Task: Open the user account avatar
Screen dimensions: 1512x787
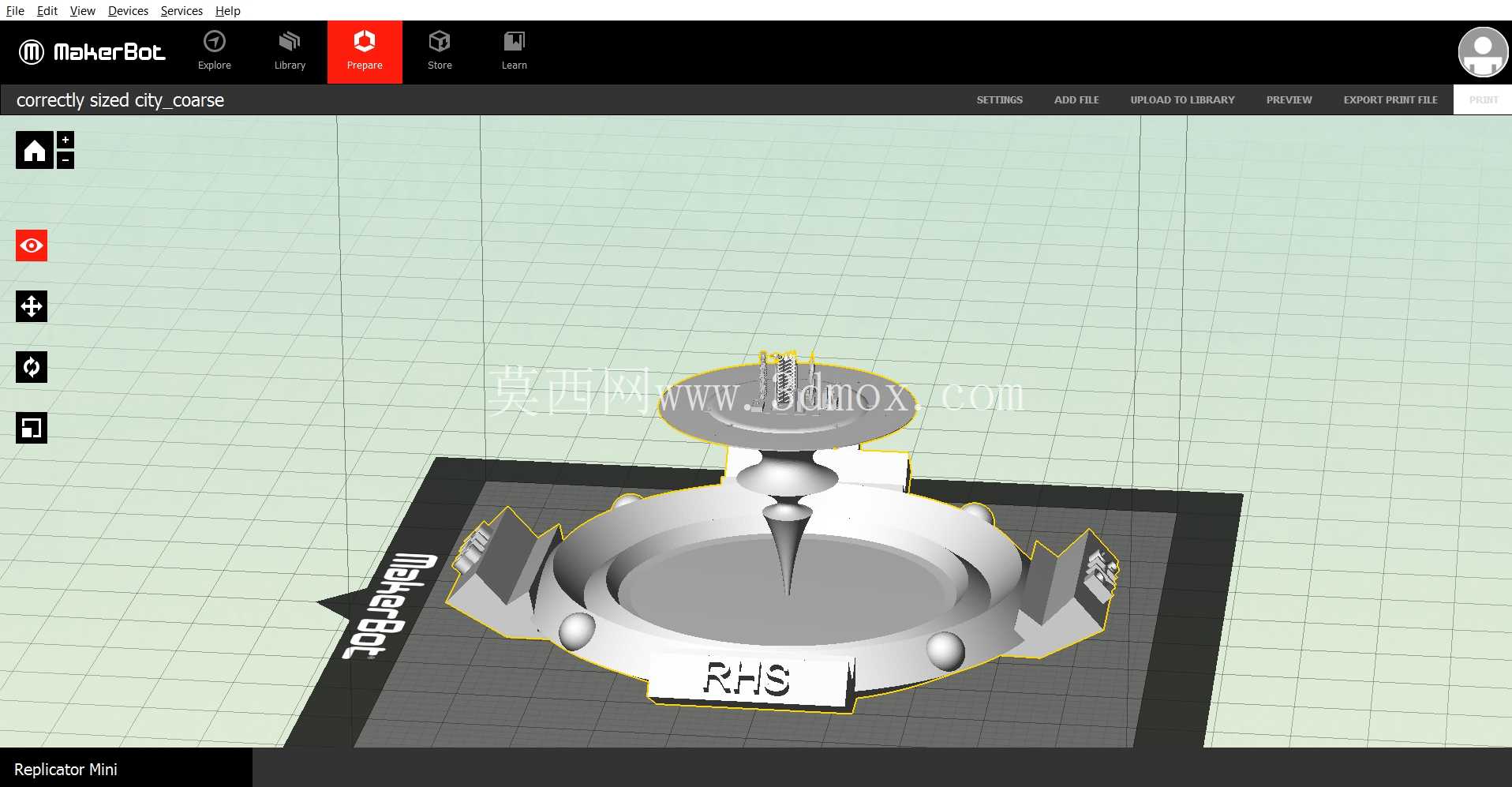Action: [1483, 52]
